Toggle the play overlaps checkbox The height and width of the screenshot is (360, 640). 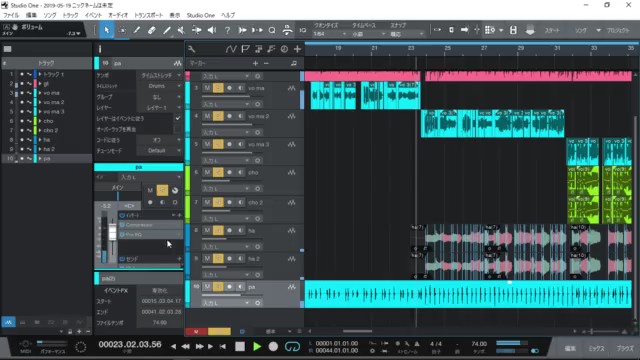[178, 129]
